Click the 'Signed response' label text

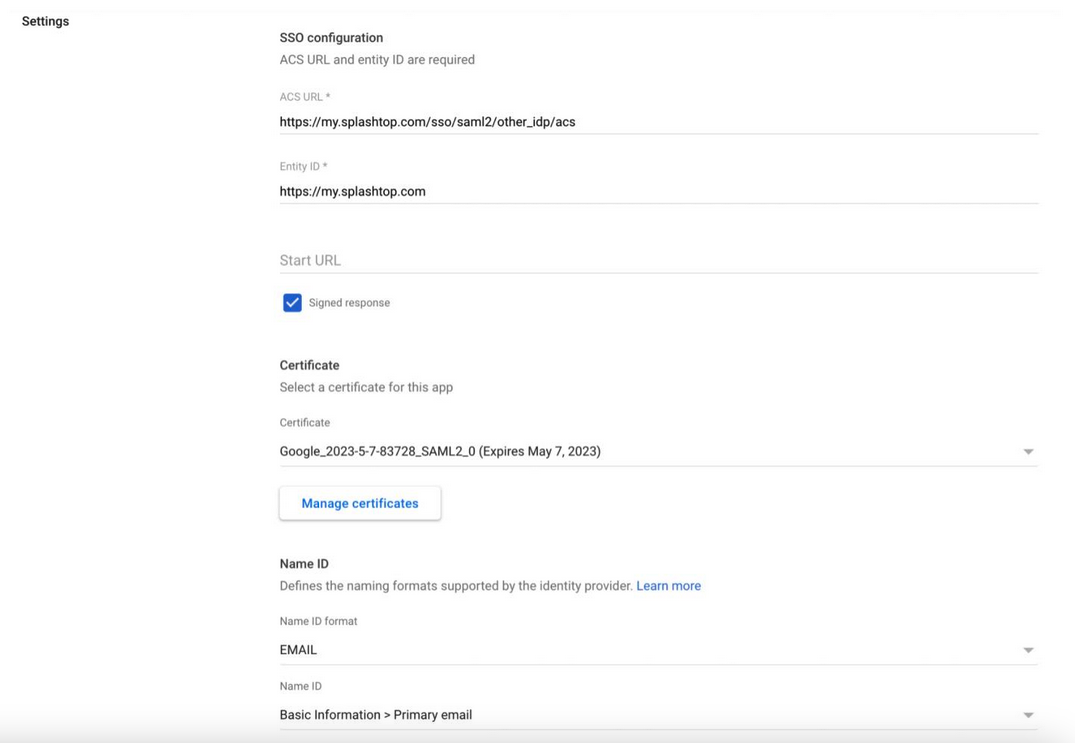tap(349, 303)
